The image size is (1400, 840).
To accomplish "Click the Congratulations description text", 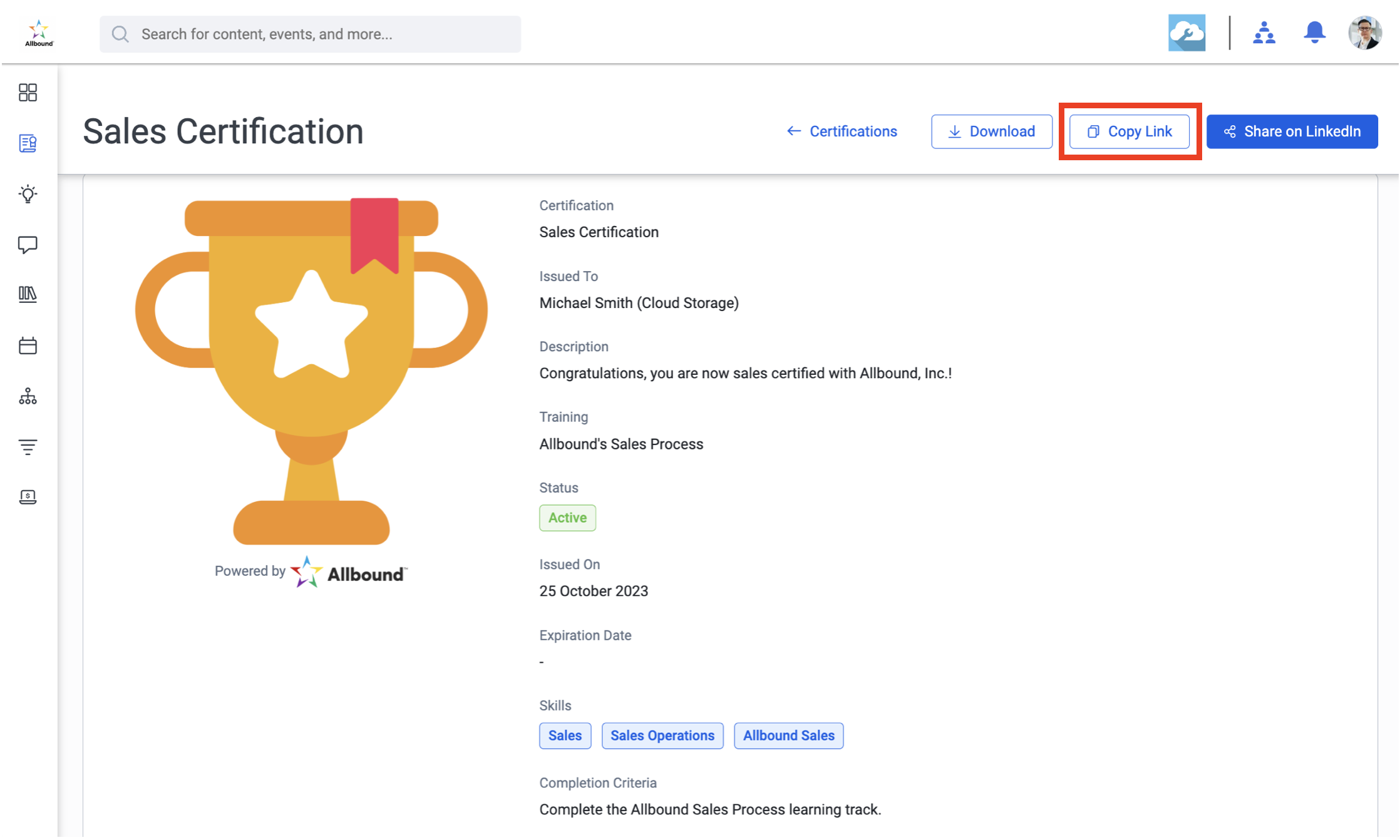I will pos(746,373).
